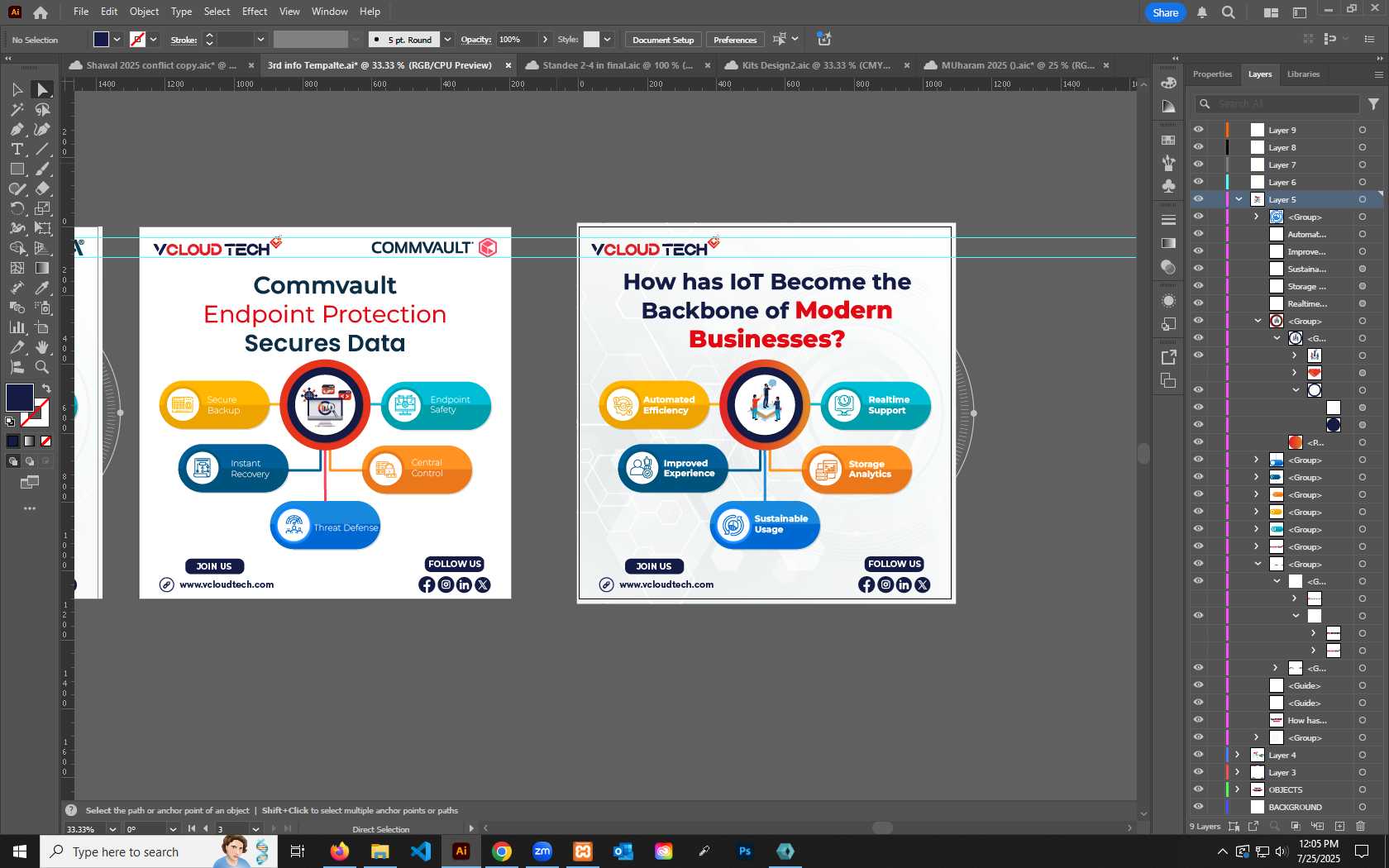Select the Eraser tool

[x=42, y=188]
